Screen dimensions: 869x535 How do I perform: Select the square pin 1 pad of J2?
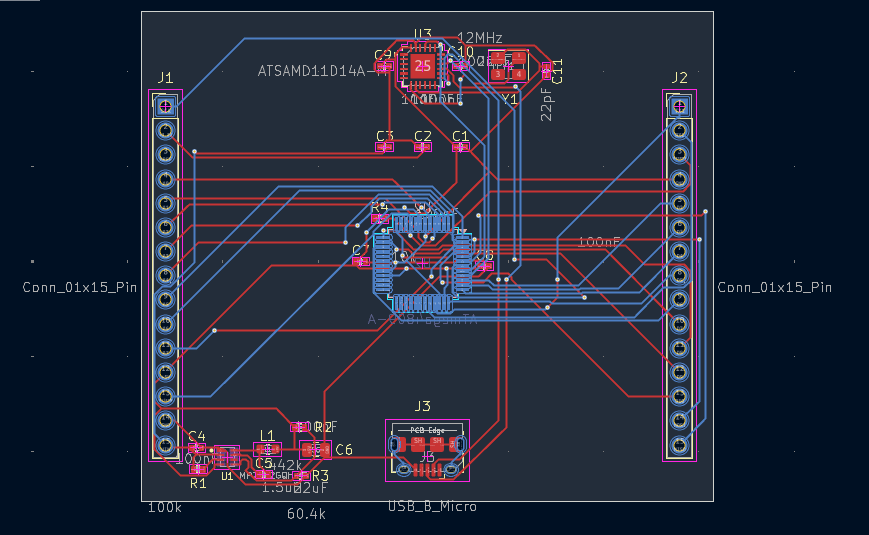pyautogui.click(x=679, y=106)
